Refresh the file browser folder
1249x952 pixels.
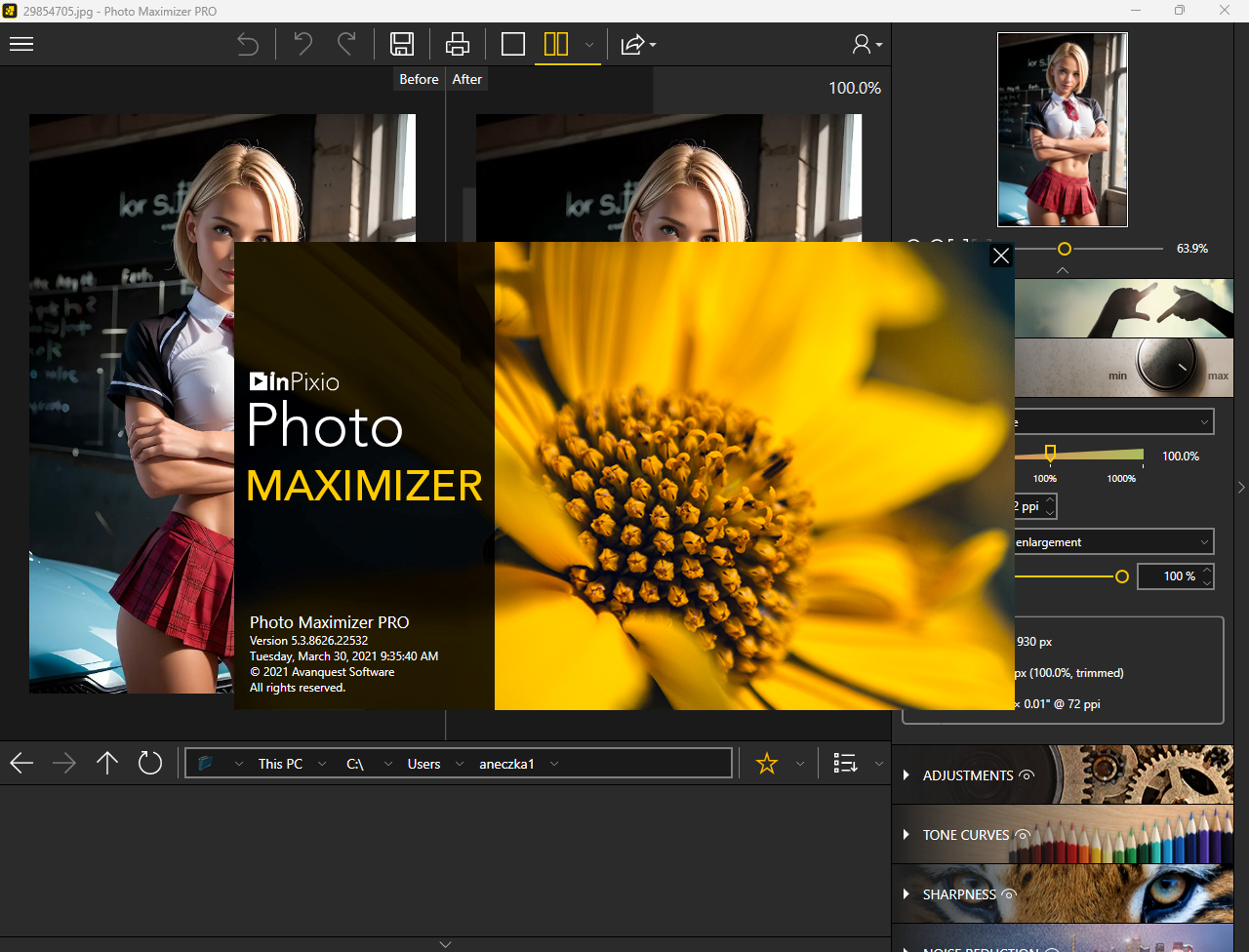tap(150, 763)
